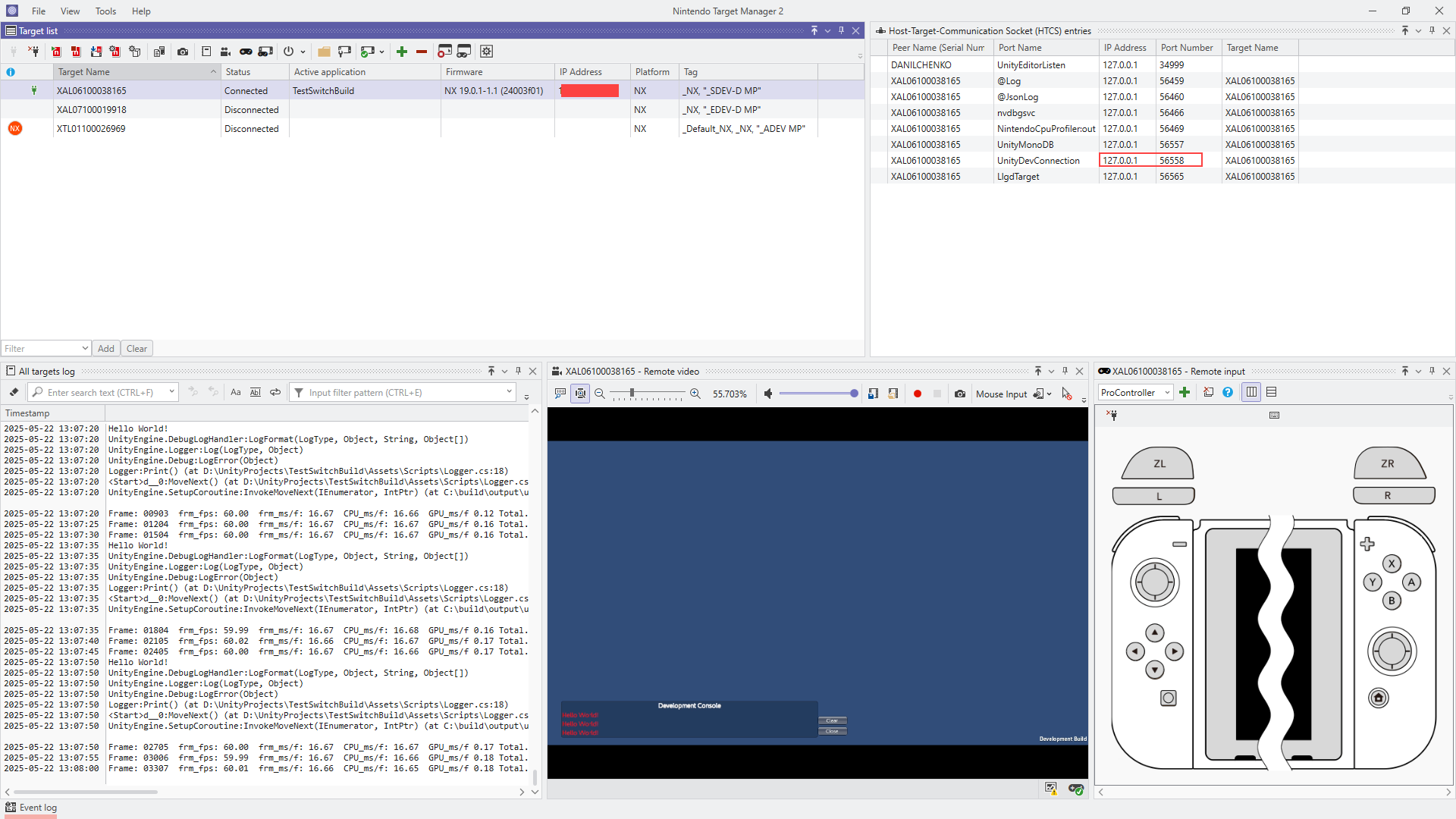Add a new target with green plus icon
The image size is (1456, 819).
[x=402, y=52]
